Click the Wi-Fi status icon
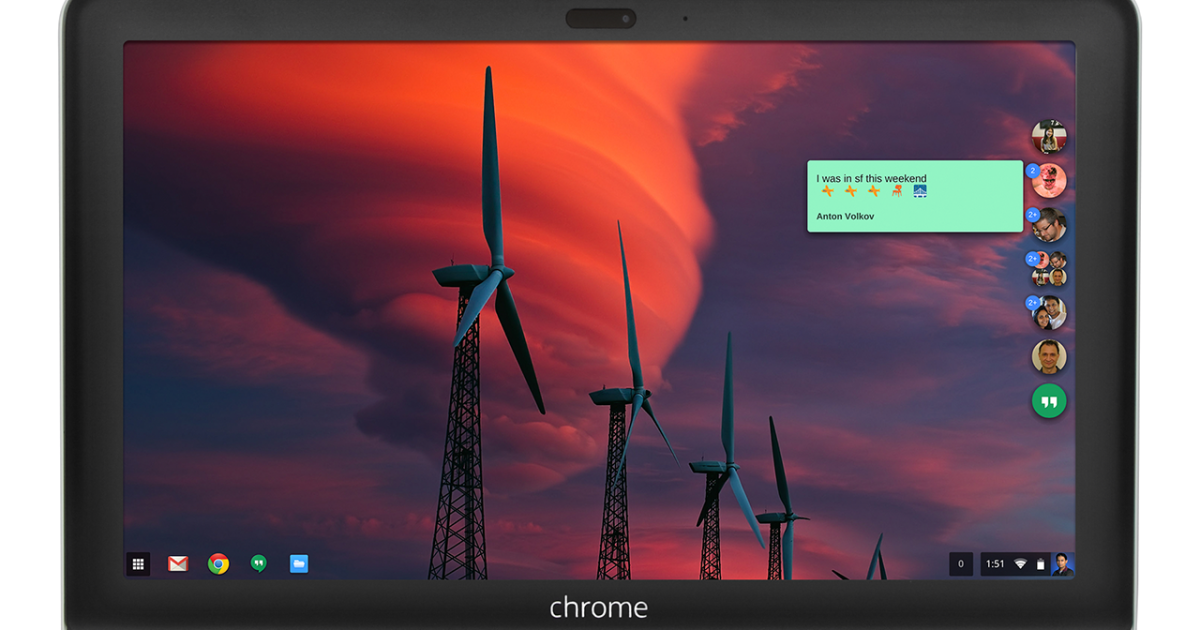The image size is (1200, 630). (x=1020, y=564)
